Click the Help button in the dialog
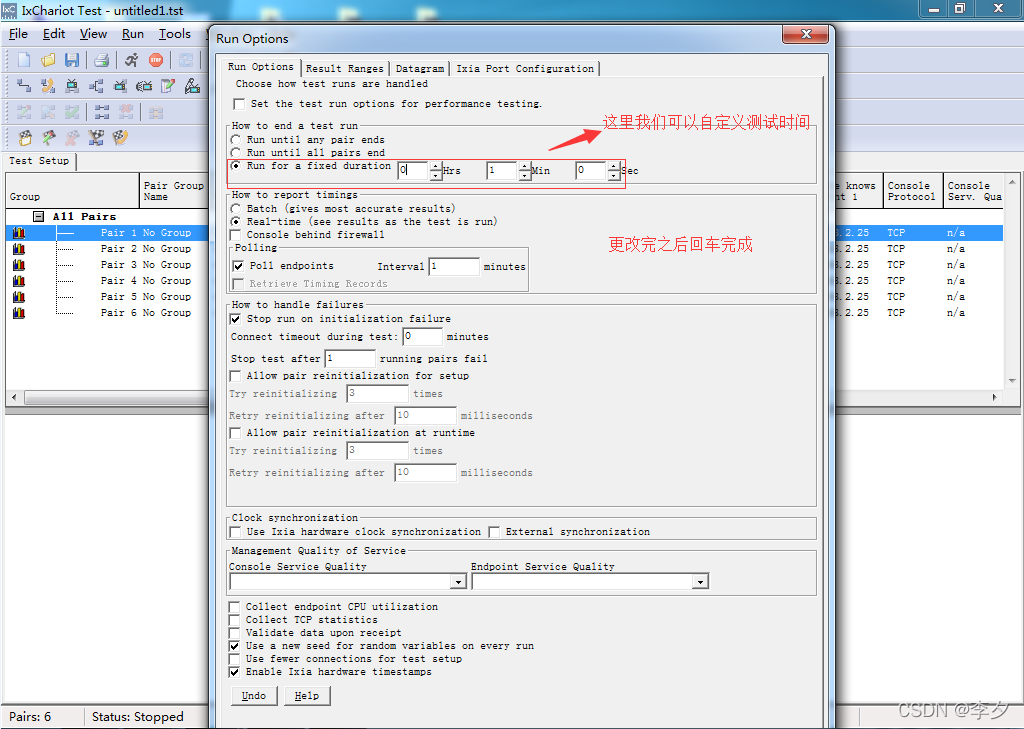Screen dimensions: 1024x729 [x=307, y=696]
